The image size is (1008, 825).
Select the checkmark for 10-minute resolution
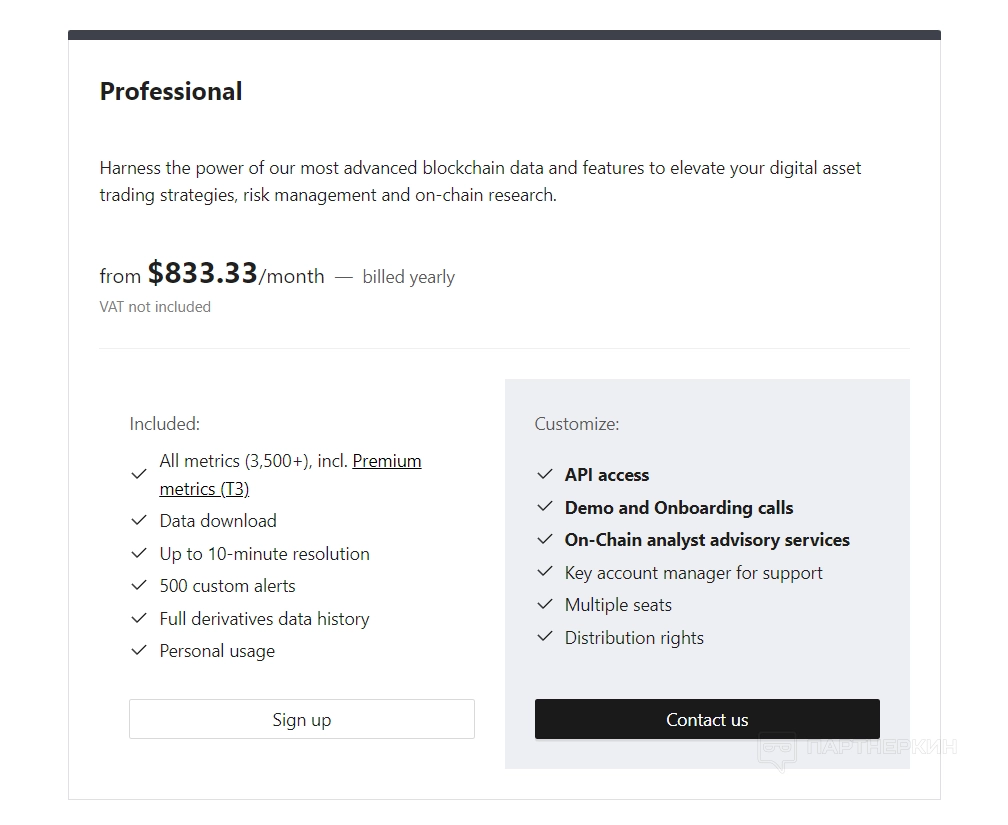tap(139, 554)
